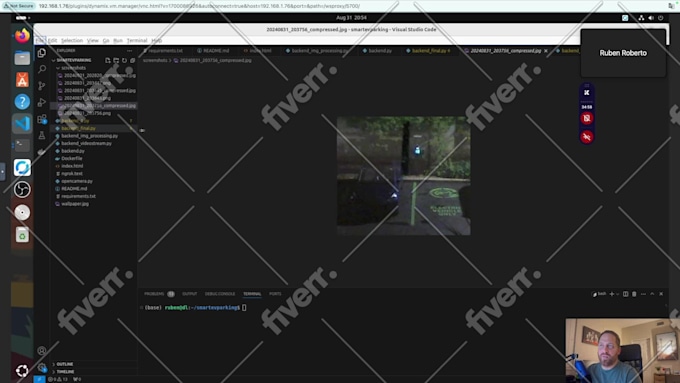Click the New File icon in Explorer
Screen dimensions: 680x383
coord(108,60)
